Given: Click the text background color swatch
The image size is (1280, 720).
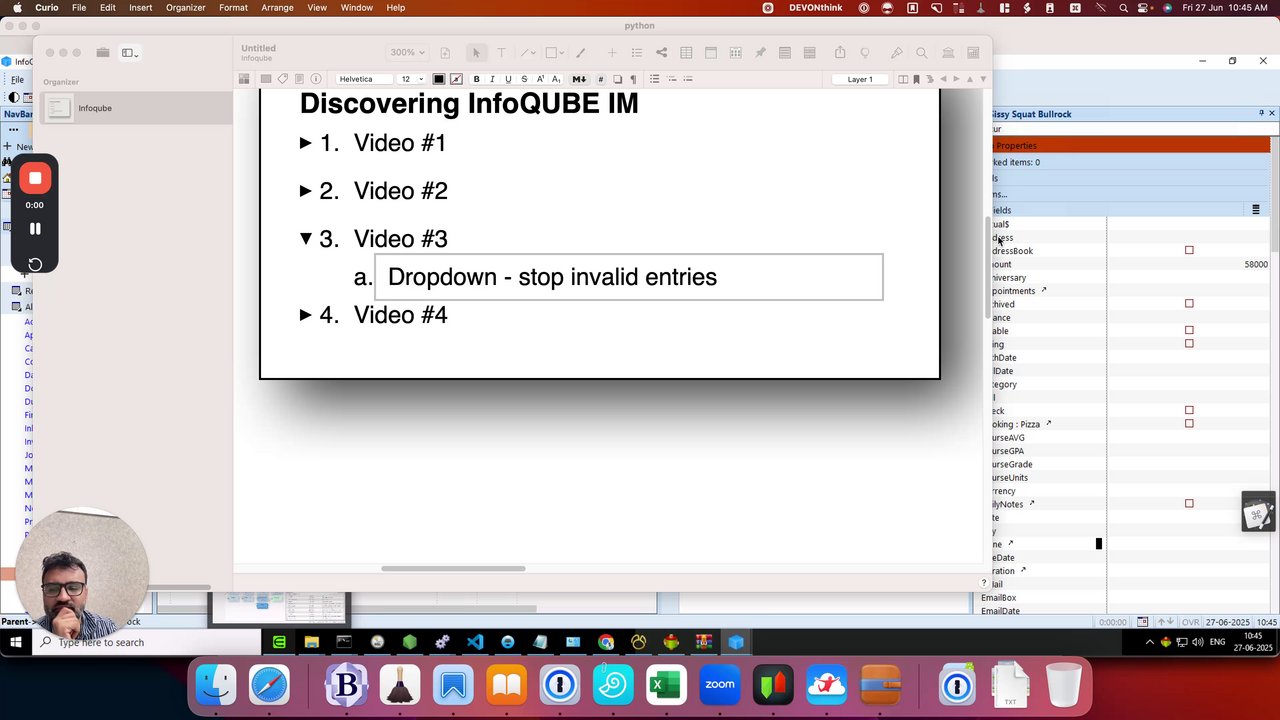Looking at the screenshot, I should pos(457,79).
